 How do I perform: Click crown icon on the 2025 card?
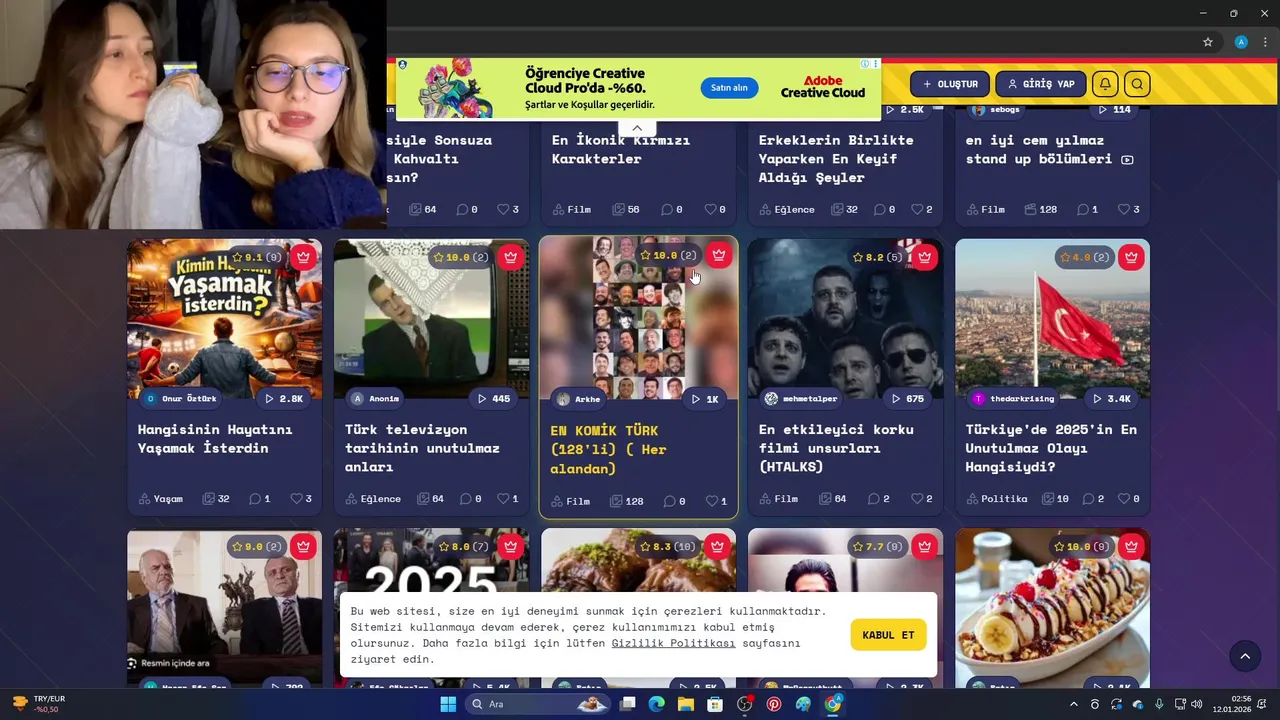[x=511, y=547]
